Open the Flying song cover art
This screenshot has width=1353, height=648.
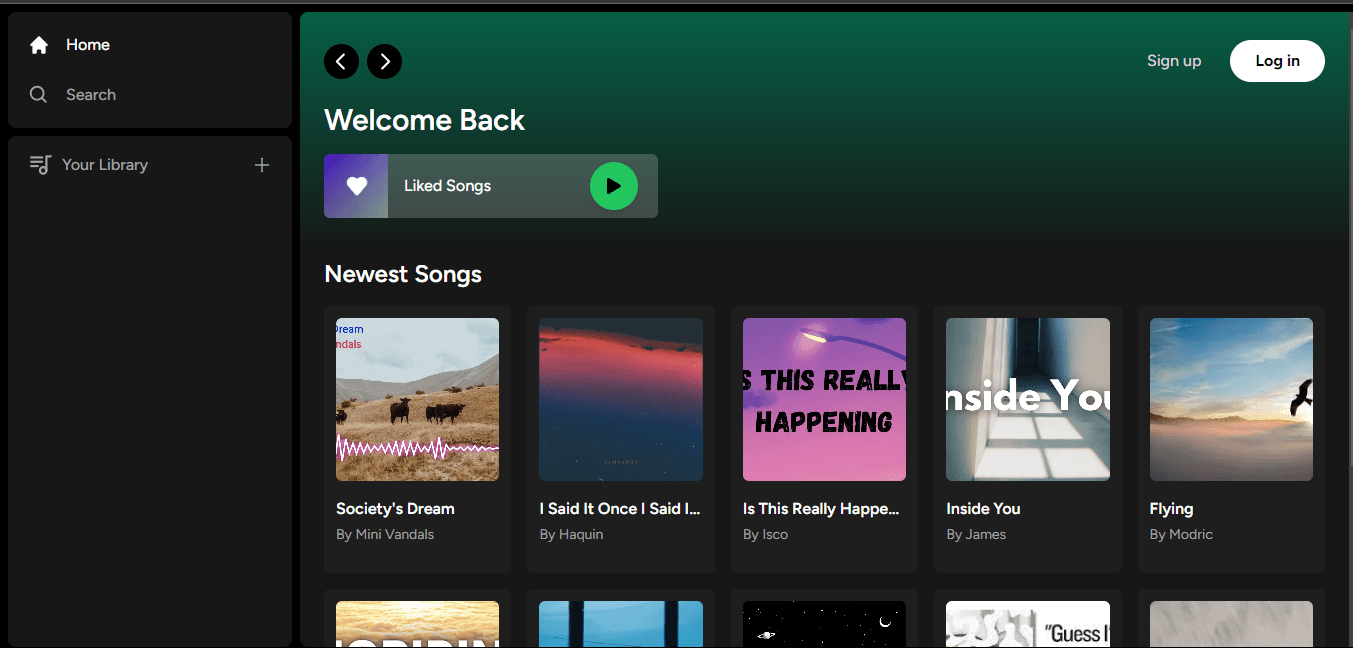[1231, 400]
